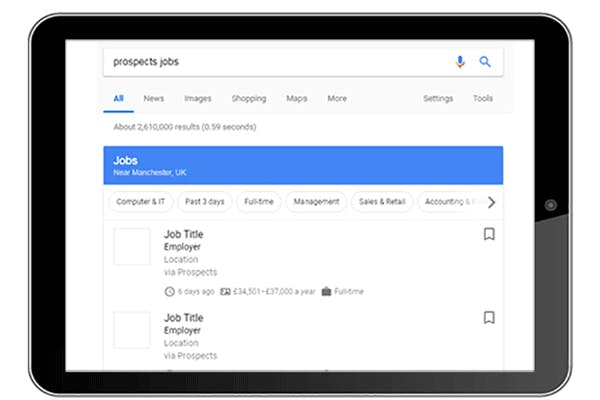600x400 pixels.
Task: Click the prospects jobs search field
Action: click(x=270, y=61)
